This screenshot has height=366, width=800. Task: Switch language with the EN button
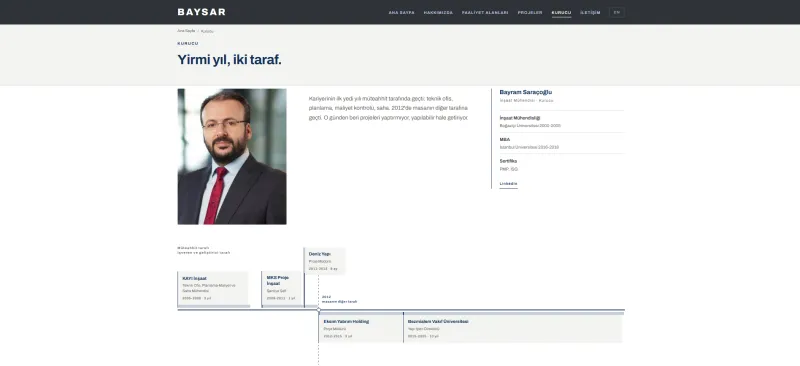click(617, 12)
